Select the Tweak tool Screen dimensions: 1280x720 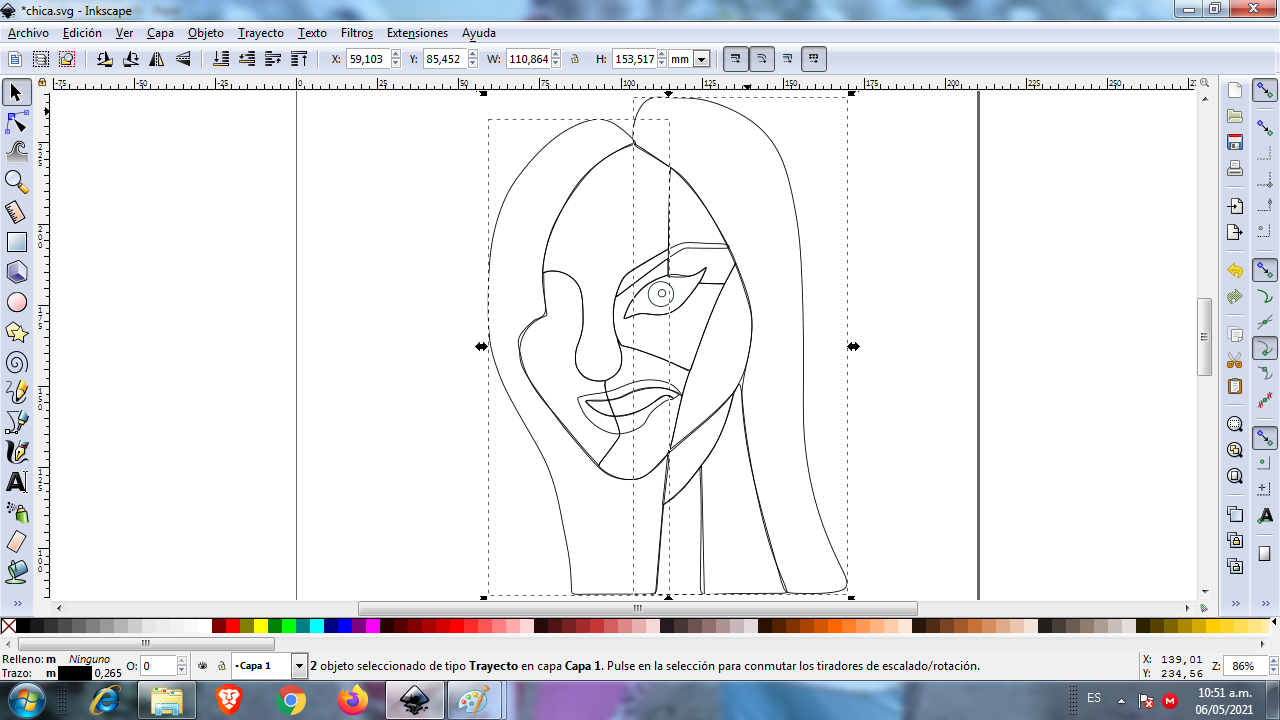pyautogui.click(x=16, y=152)
